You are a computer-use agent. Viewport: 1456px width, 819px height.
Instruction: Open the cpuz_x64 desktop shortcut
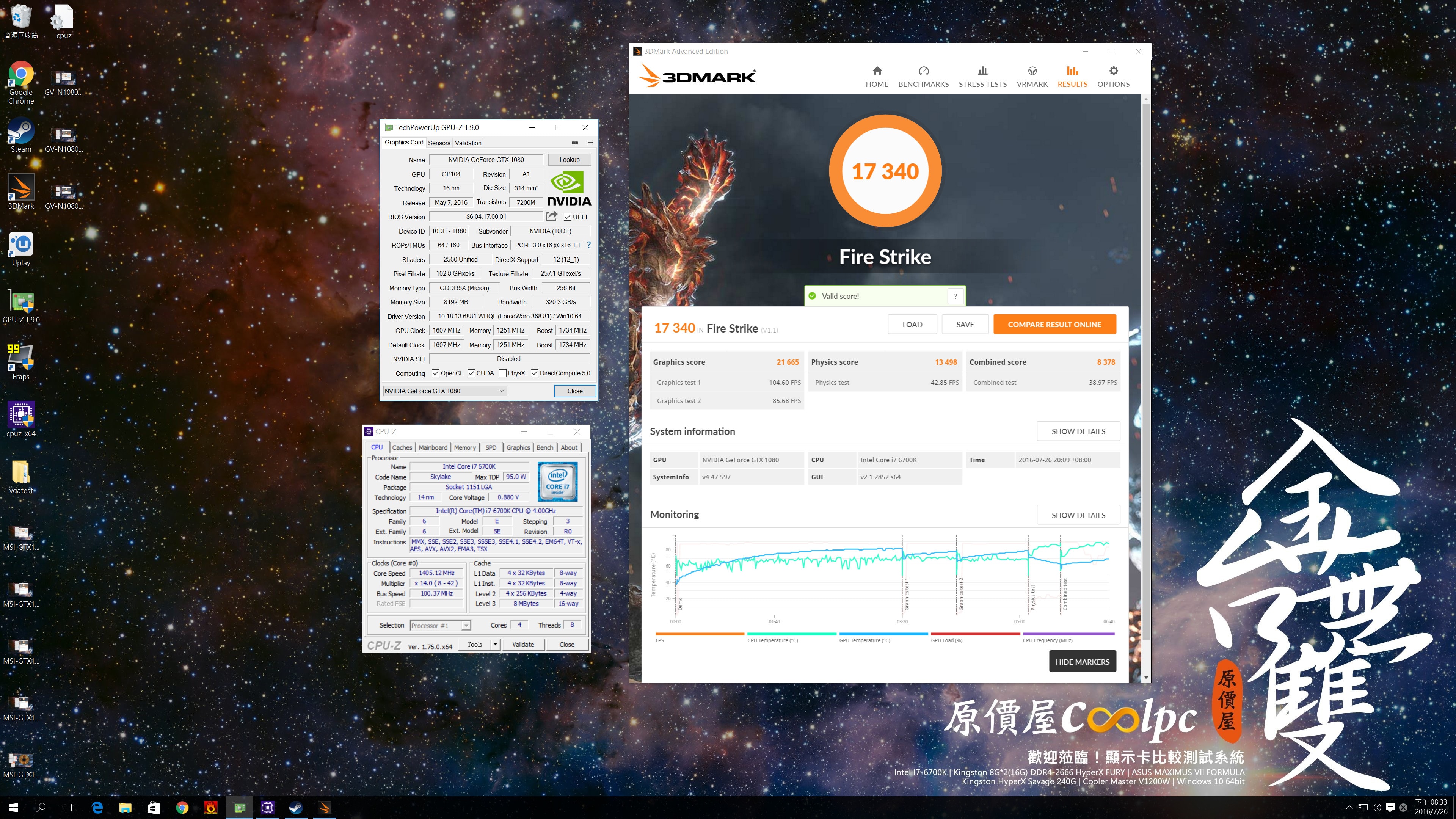coord(21,419)
